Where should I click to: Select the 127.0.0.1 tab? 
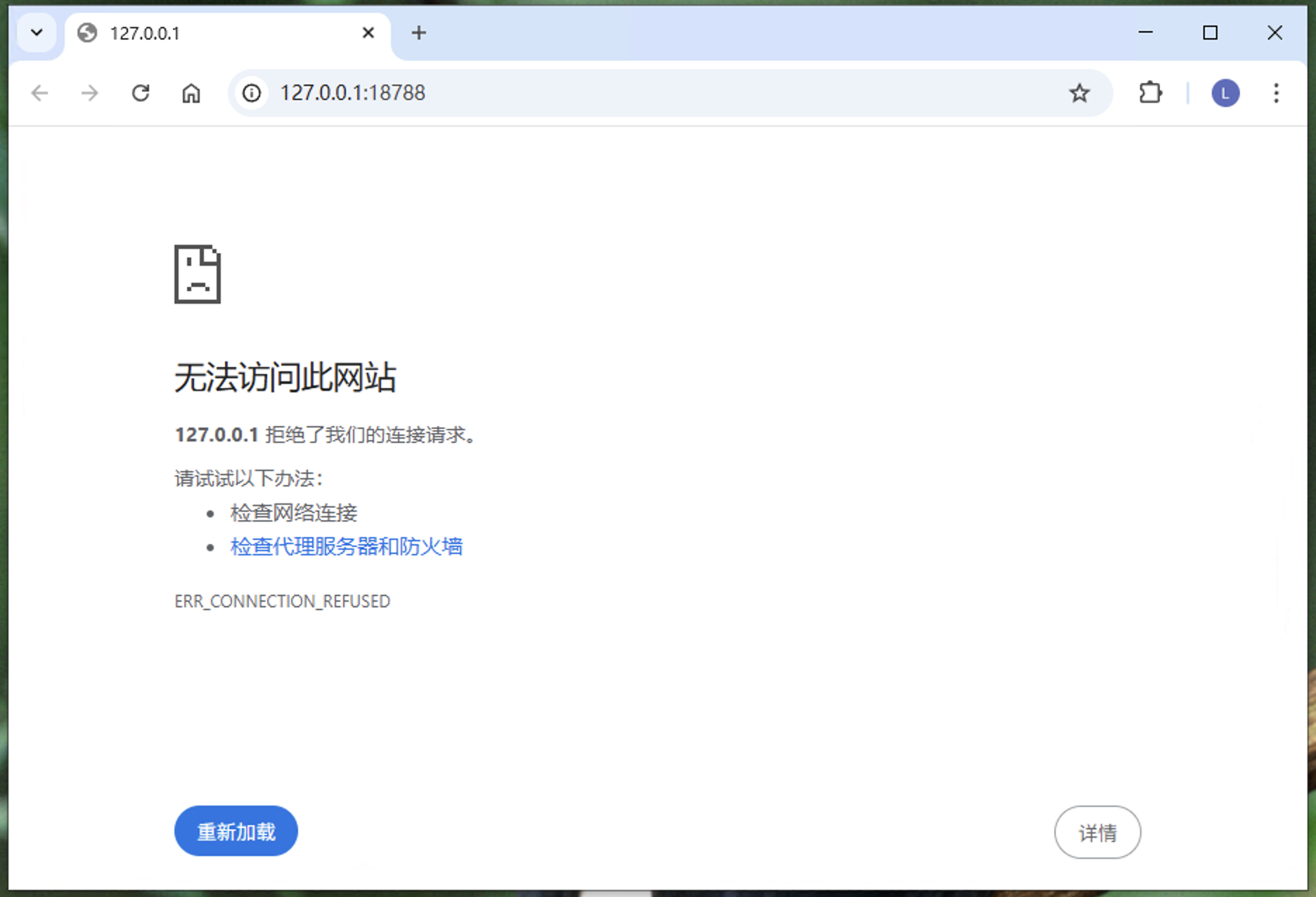[x=211, y=33]
